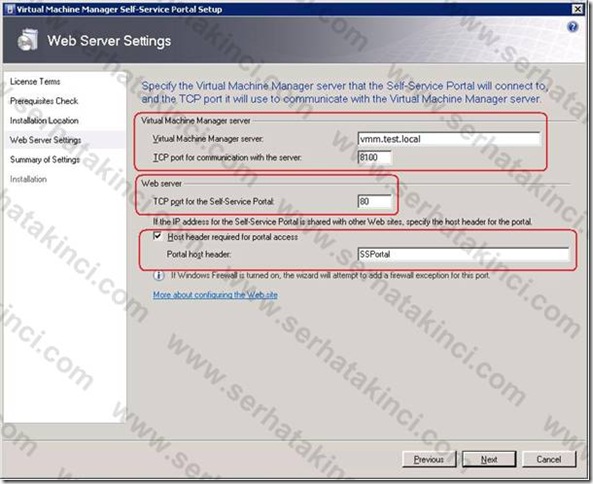Go back with the Previous button
593x484 pixels.
(x=429, y=459)
